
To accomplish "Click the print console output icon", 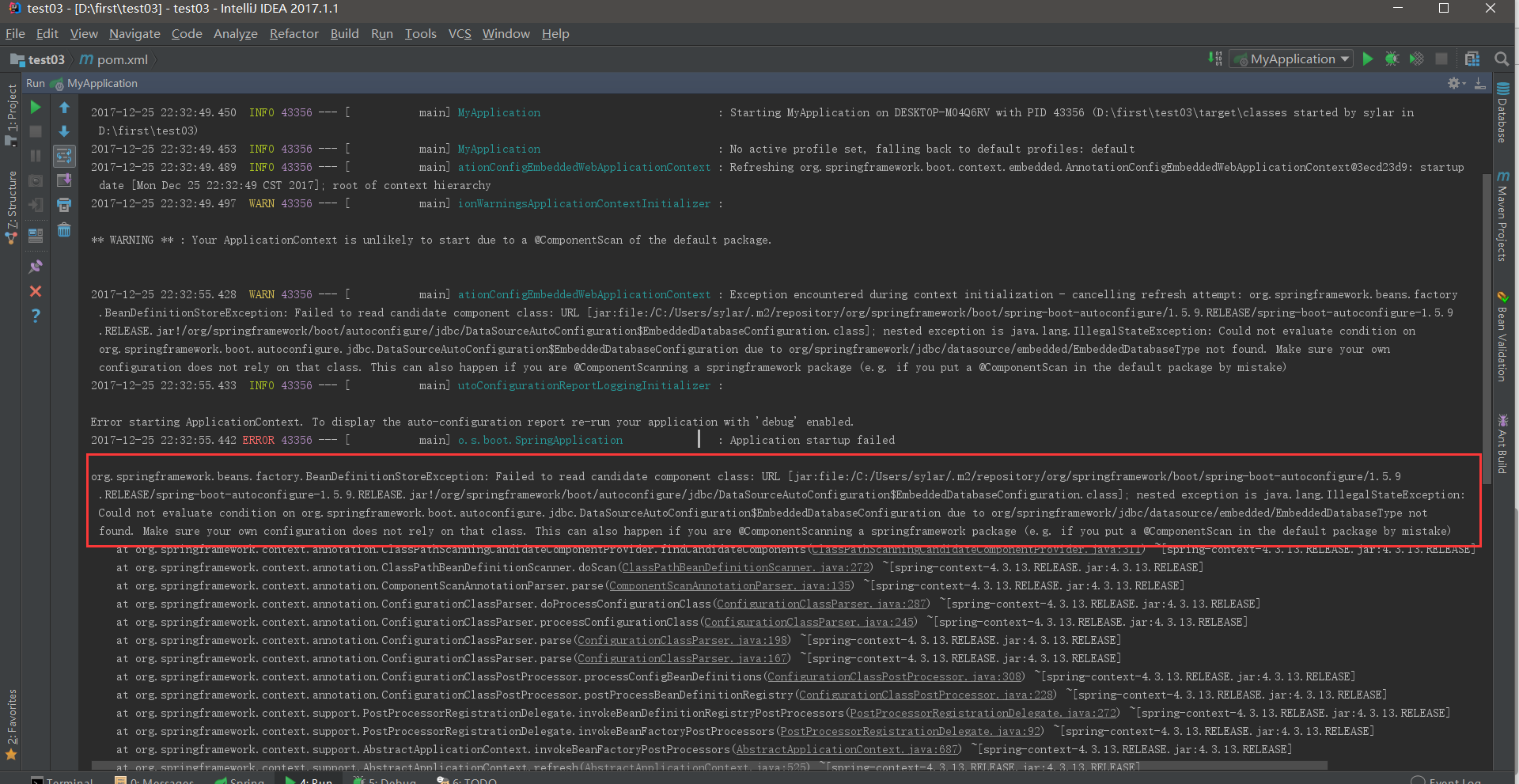I will point(64,205).
